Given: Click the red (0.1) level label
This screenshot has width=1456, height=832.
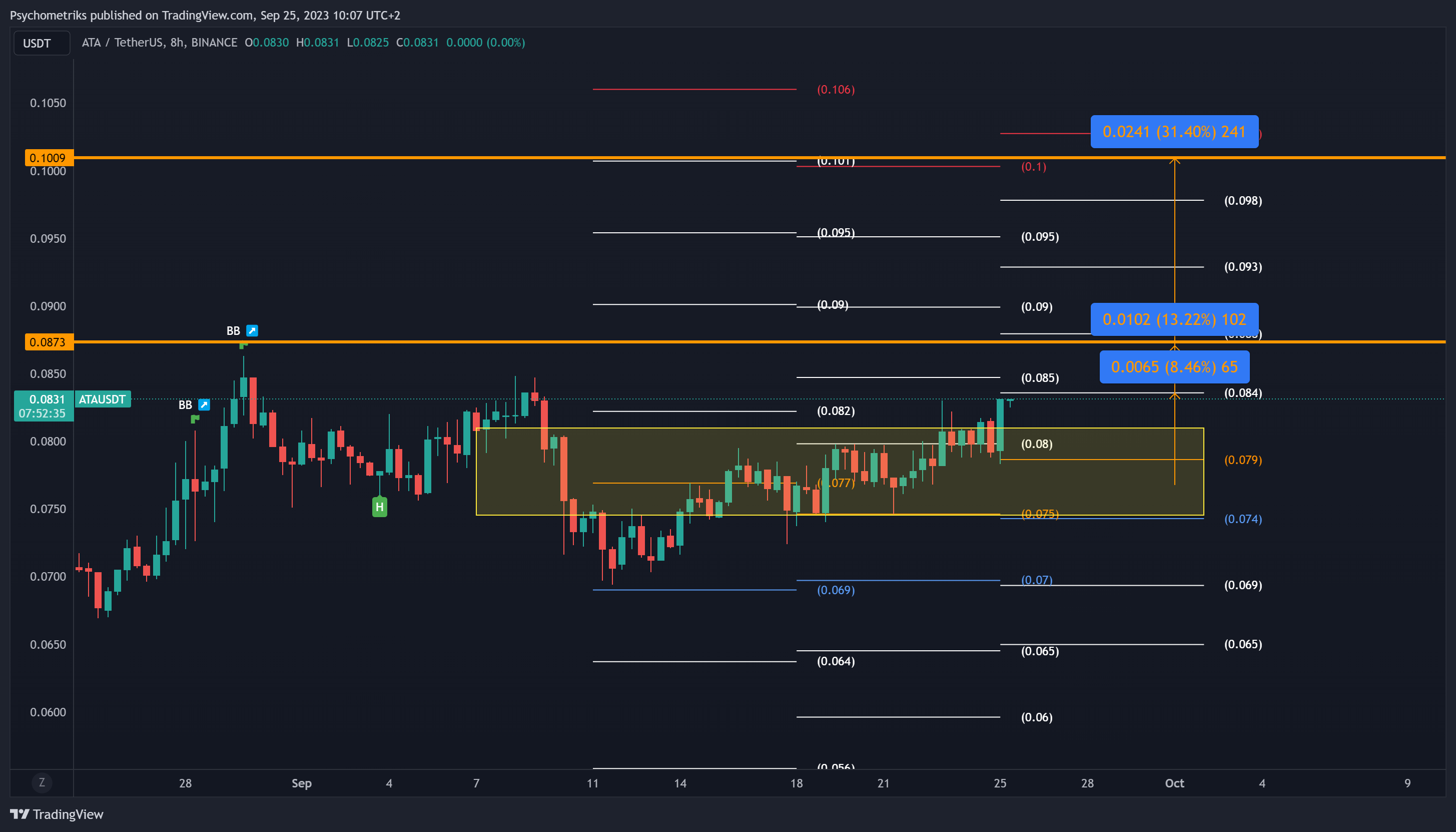Looking at the screenshot, I should [1034, 166].
